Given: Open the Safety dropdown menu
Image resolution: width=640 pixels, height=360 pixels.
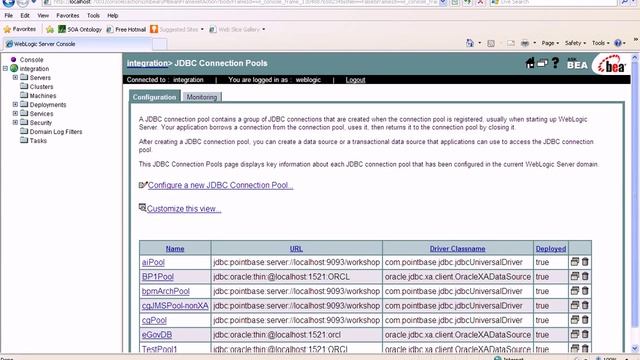Looking at the screenshot, I should (x=575, y=43).
